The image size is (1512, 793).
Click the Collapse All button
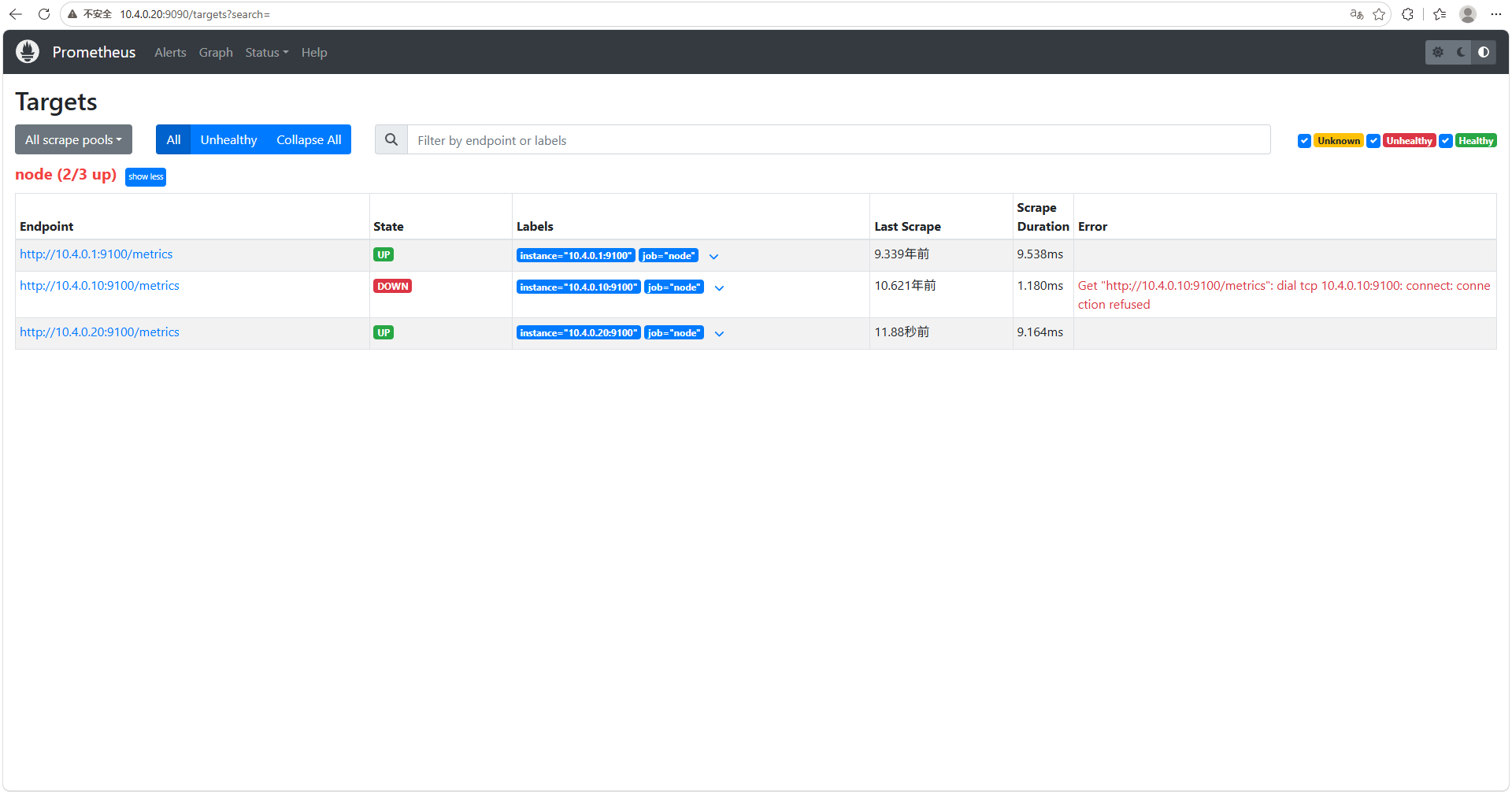click(309, 139)
